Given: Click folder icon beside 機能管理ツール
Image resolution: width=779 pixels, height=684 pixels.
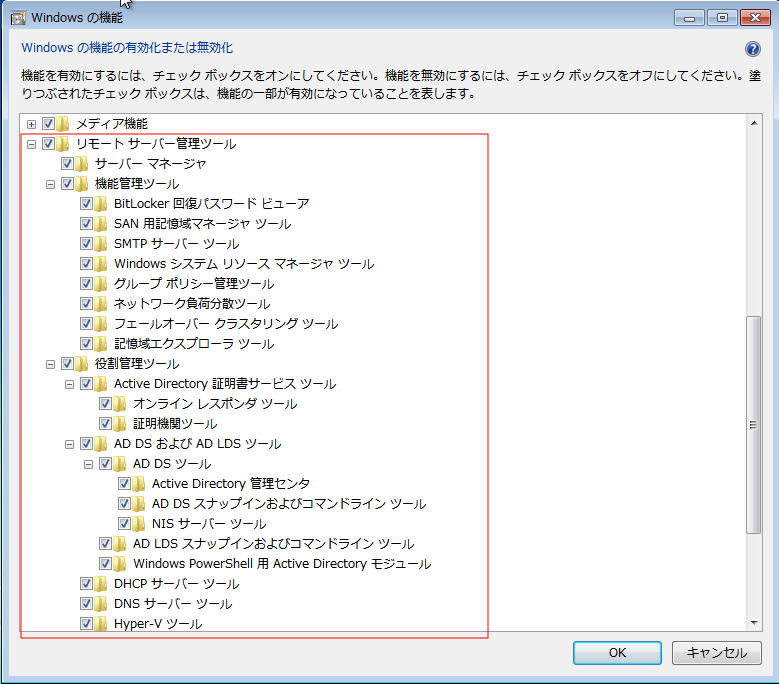Looking at the screenshot, I should (81, 183).
